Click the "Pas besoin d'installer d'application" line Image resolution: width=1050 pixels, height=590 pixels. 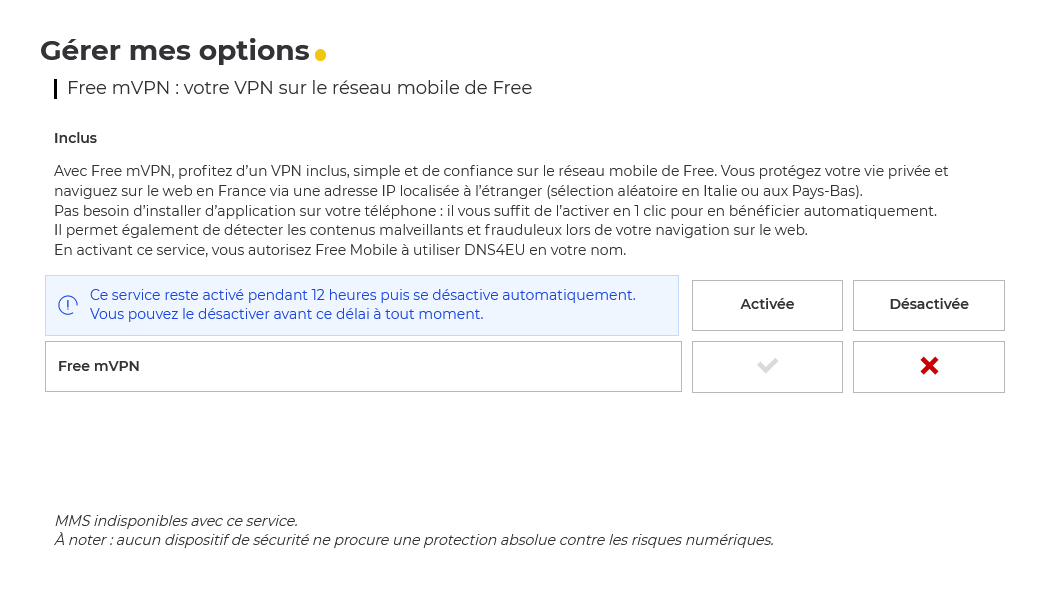[495, 211]
